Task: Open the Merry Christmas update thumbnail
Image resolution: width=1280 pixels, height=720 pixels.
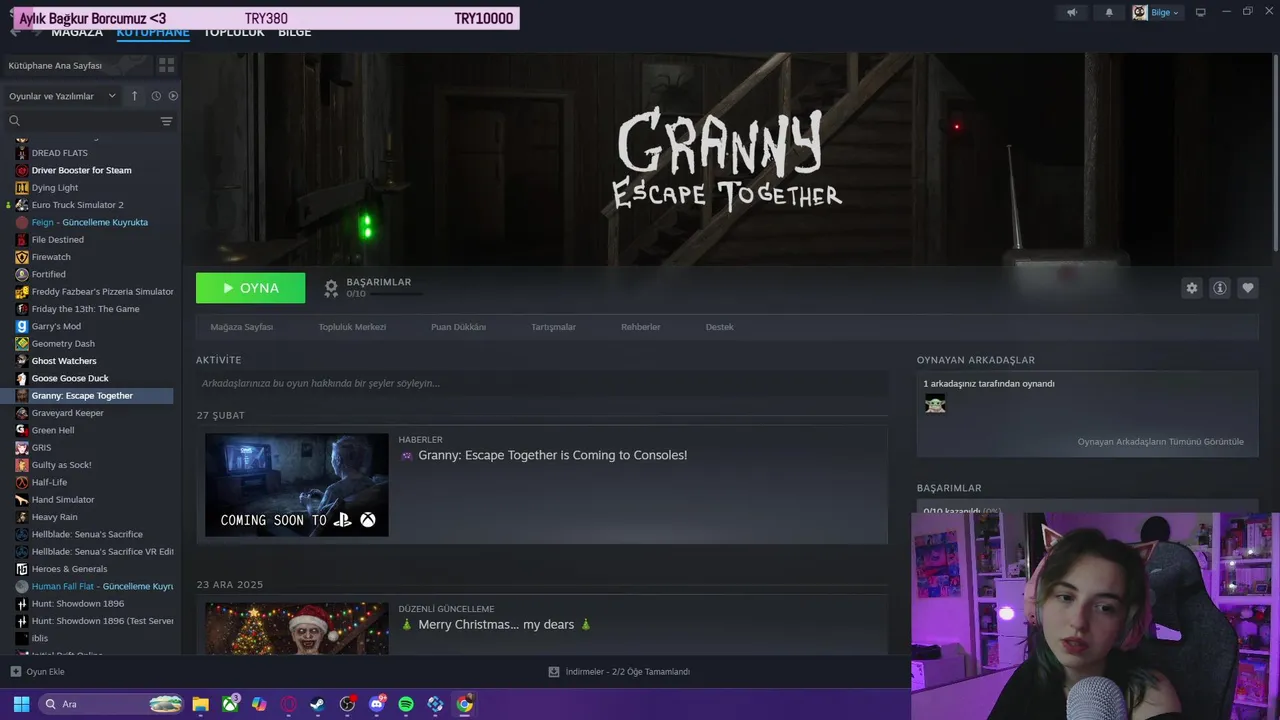Action: [297, 628]
